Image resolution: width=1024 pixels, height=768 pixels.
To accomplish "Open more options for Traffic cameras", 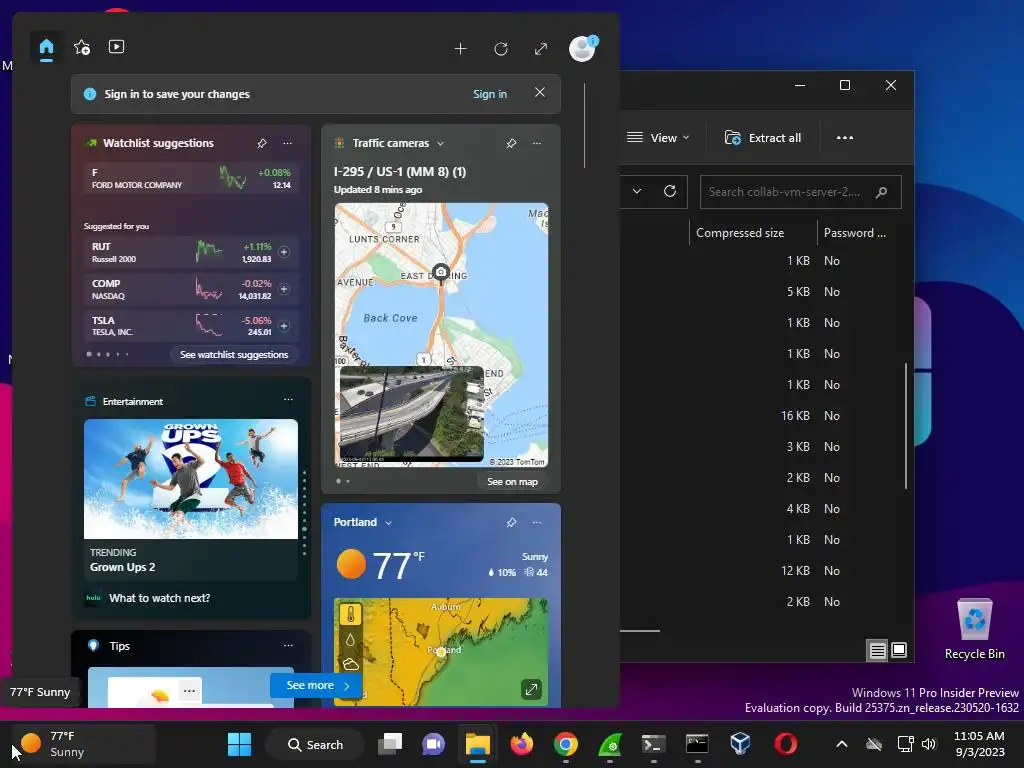I will pyautogui.click(x=537, y=143).
